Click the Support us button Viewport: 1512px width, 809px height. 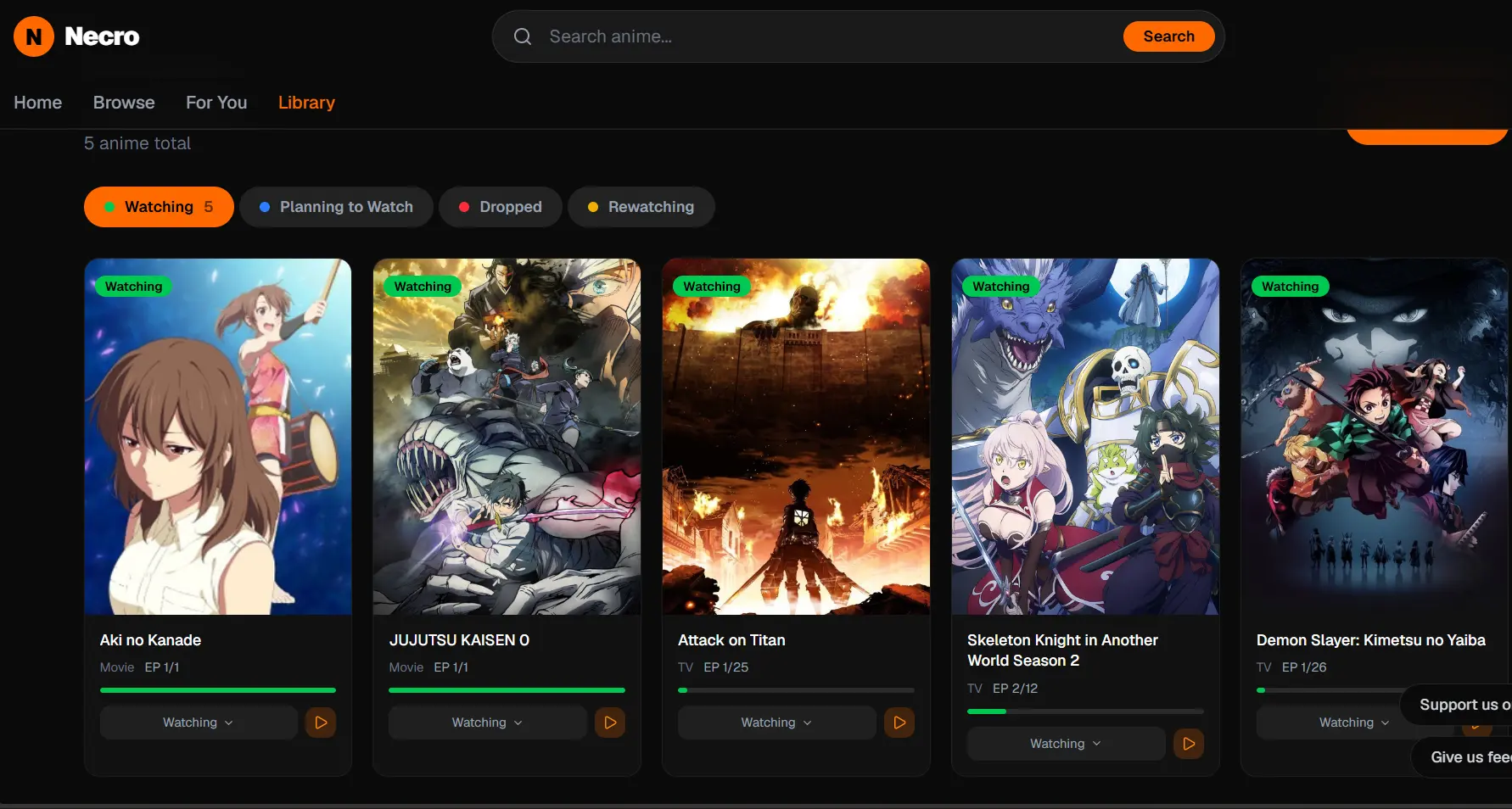pyautogui.click(x=1456, y=705)
